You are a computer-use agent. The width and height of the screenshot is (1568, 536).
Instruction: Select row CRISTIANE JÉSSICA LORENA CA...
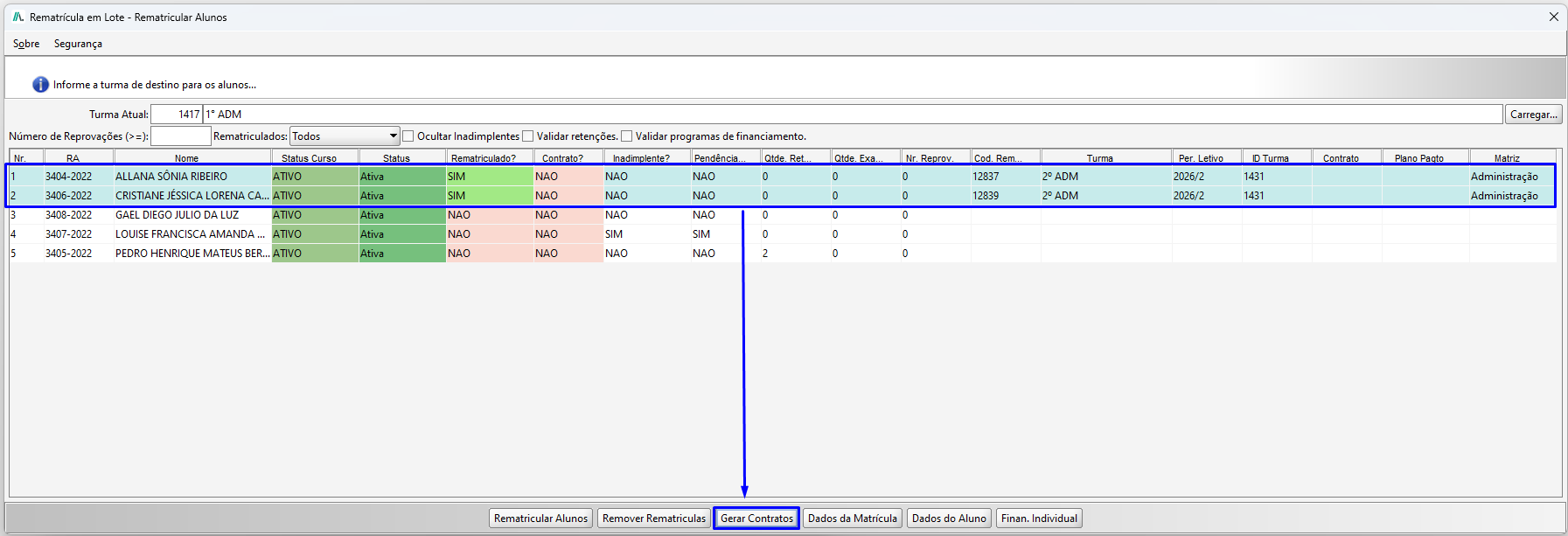point(783,196)
